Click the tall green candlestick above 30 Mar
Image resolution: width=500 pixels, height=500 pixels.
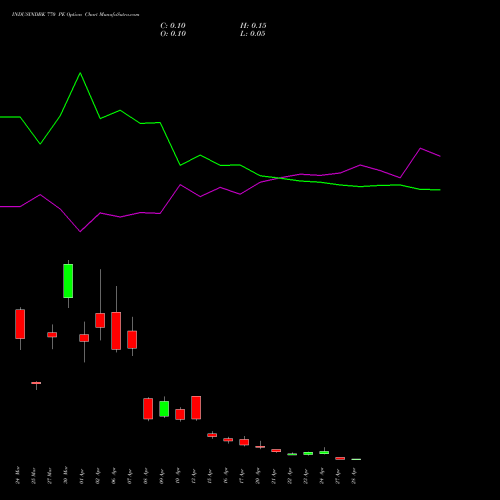[x=68, y=281]
